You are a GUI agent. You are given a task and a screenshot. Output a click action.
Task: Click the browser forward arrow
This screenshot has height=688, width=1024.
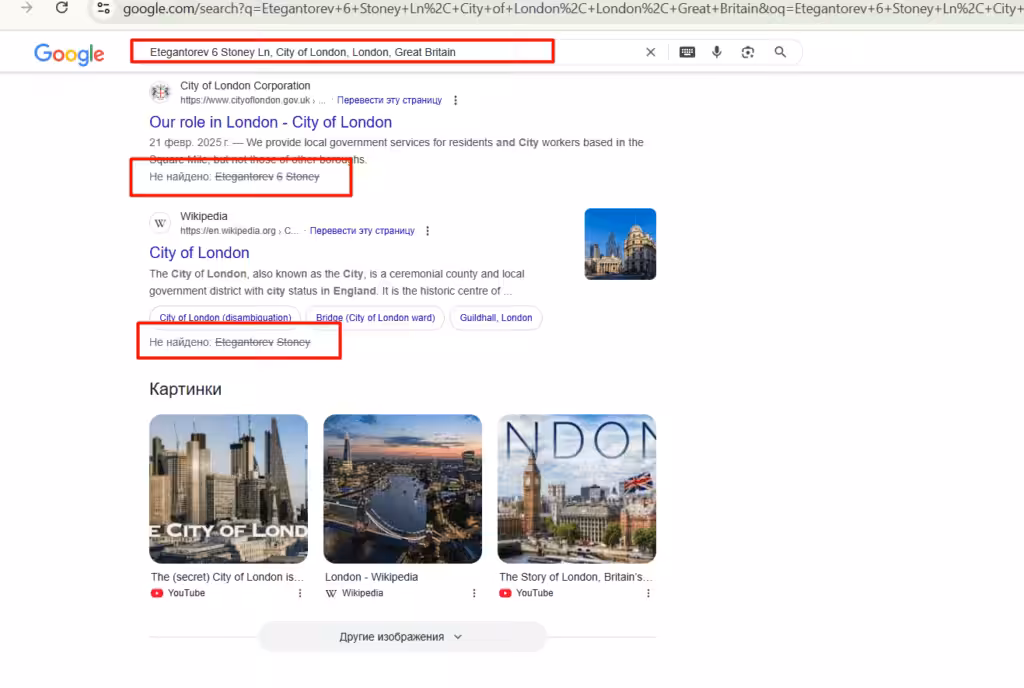pyautogui.click(x=26, y=8)
